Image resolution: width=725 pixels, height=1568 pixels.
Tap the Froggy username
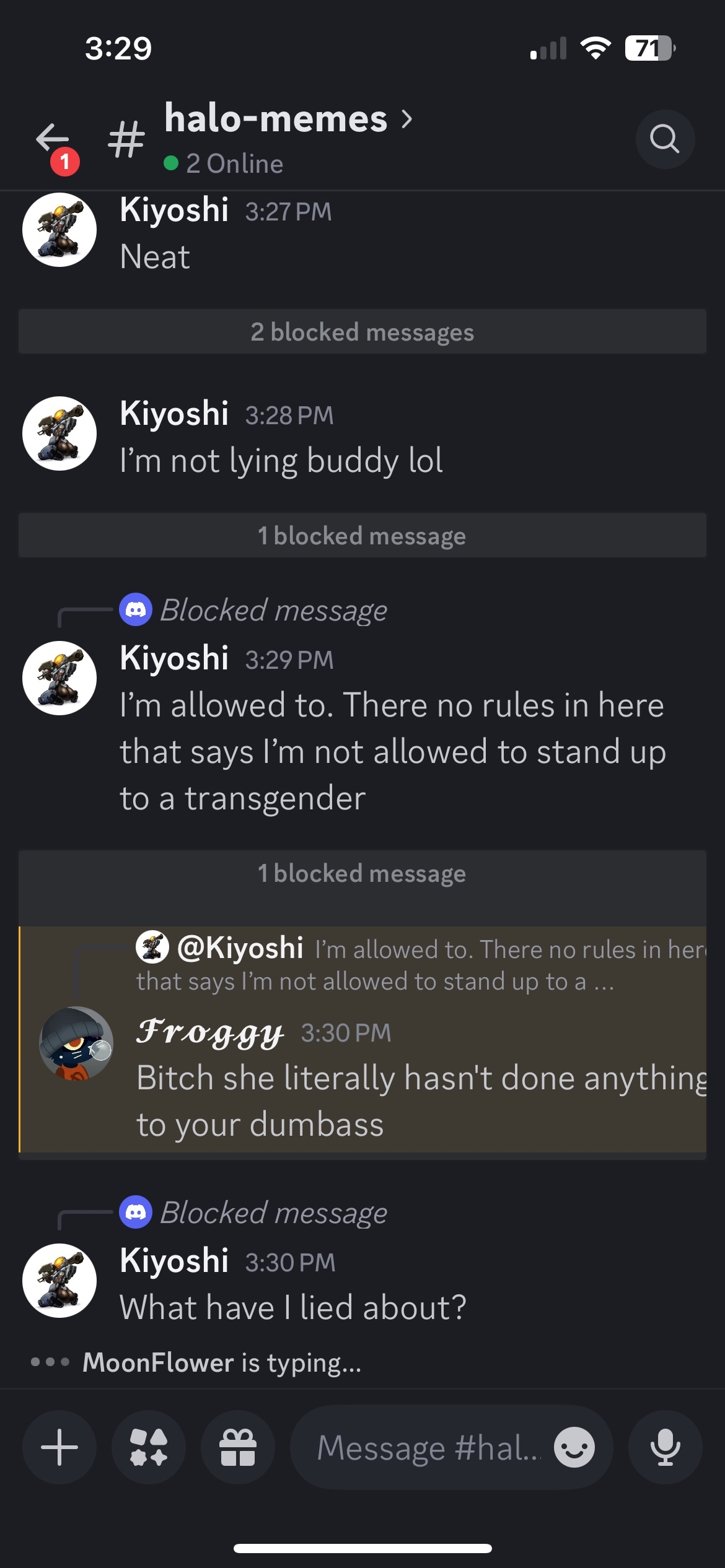coord(211,1033)
